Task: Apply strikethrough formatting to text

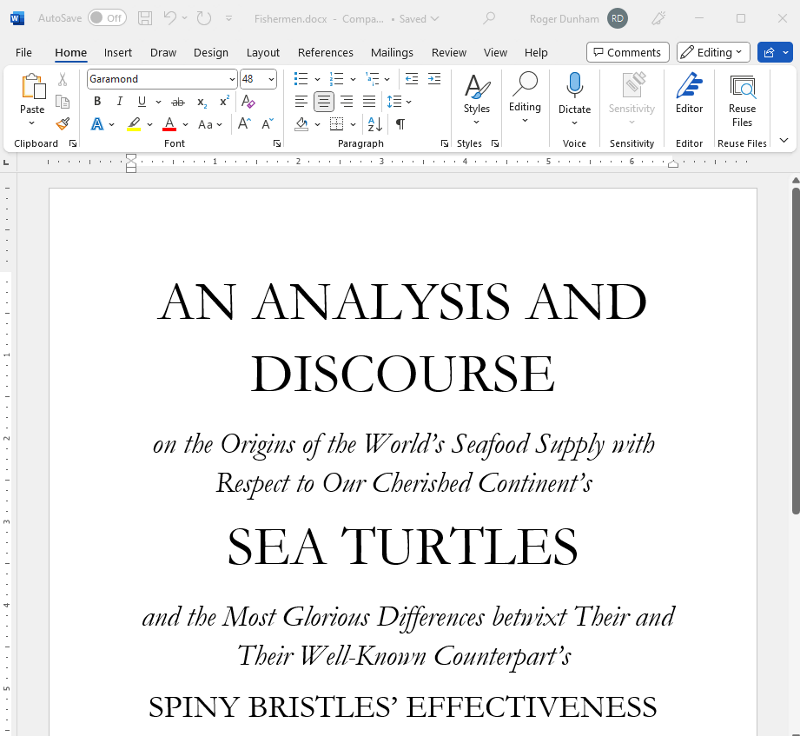Action: click(178, 101)
